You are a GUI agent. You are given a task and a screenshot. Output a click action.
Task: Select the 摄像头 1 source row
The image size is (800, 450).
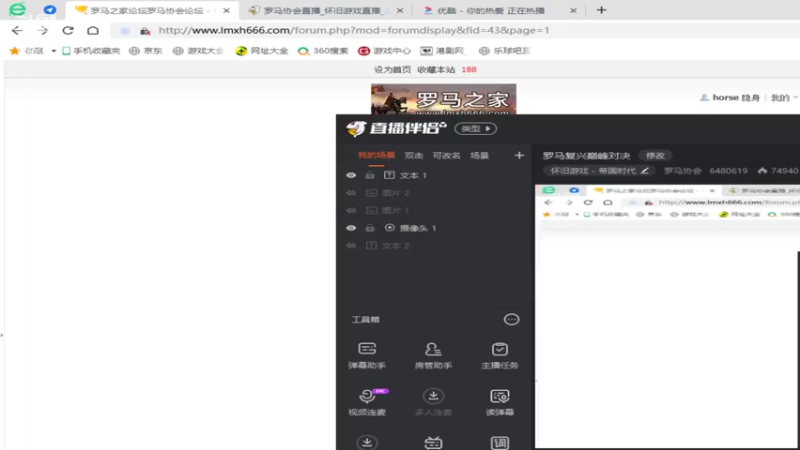tap(434, 228)
